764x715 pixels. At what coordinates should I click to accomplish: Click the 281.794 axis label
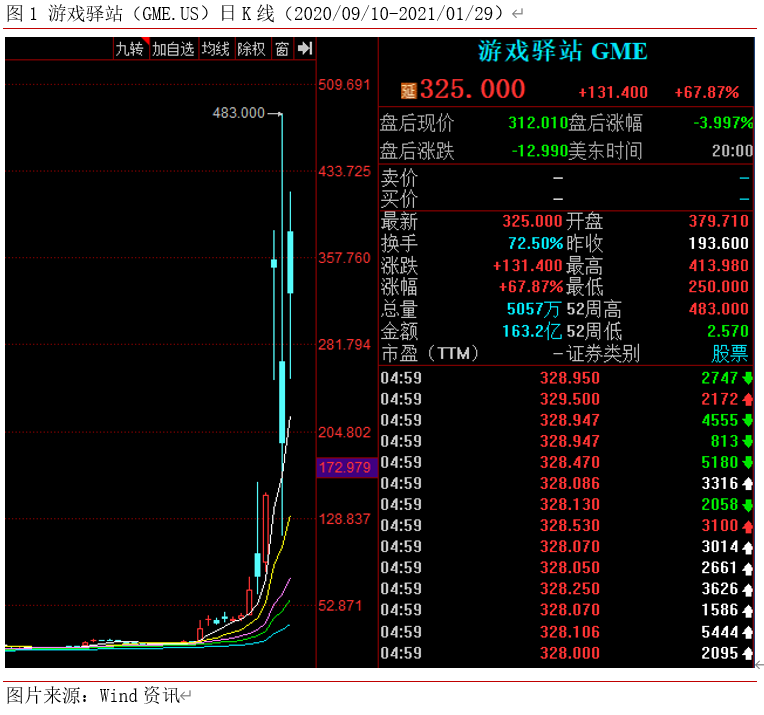(344, 345)
